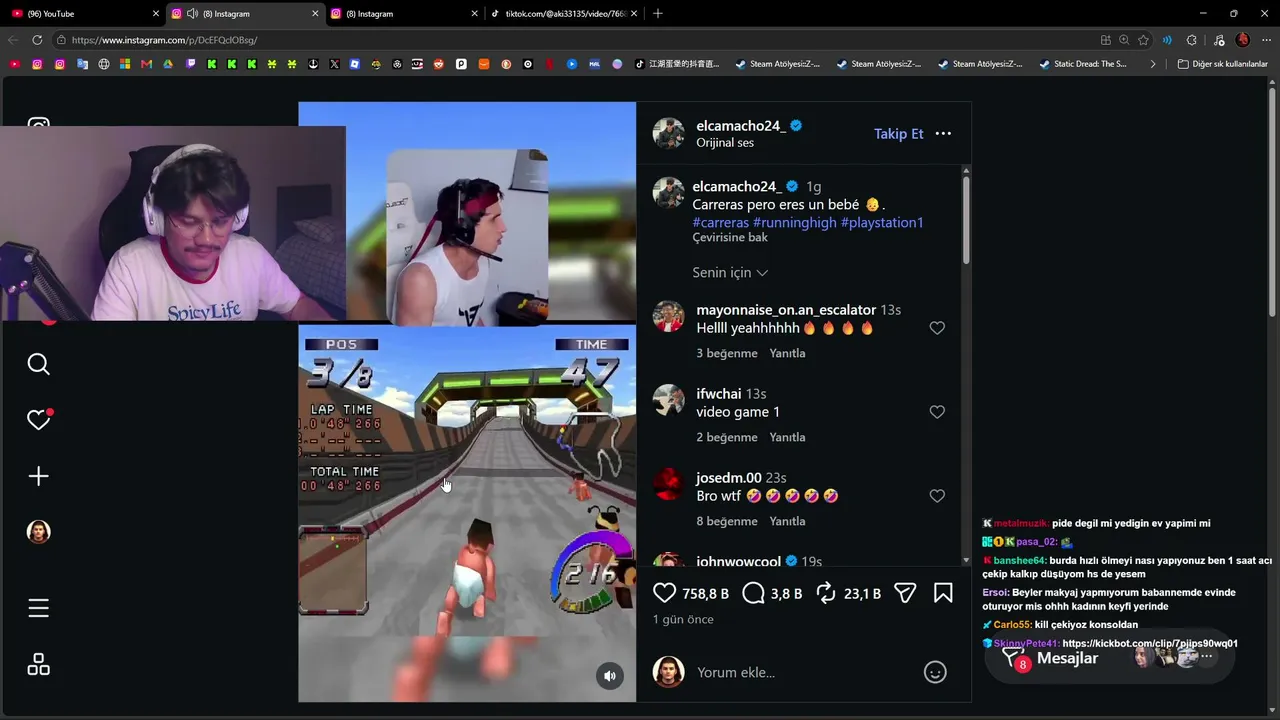Open YouTube bookmark in favorites bar
Image resolution: width=1280 pixels, height=720 pixels.
click(x=15, y=64)
